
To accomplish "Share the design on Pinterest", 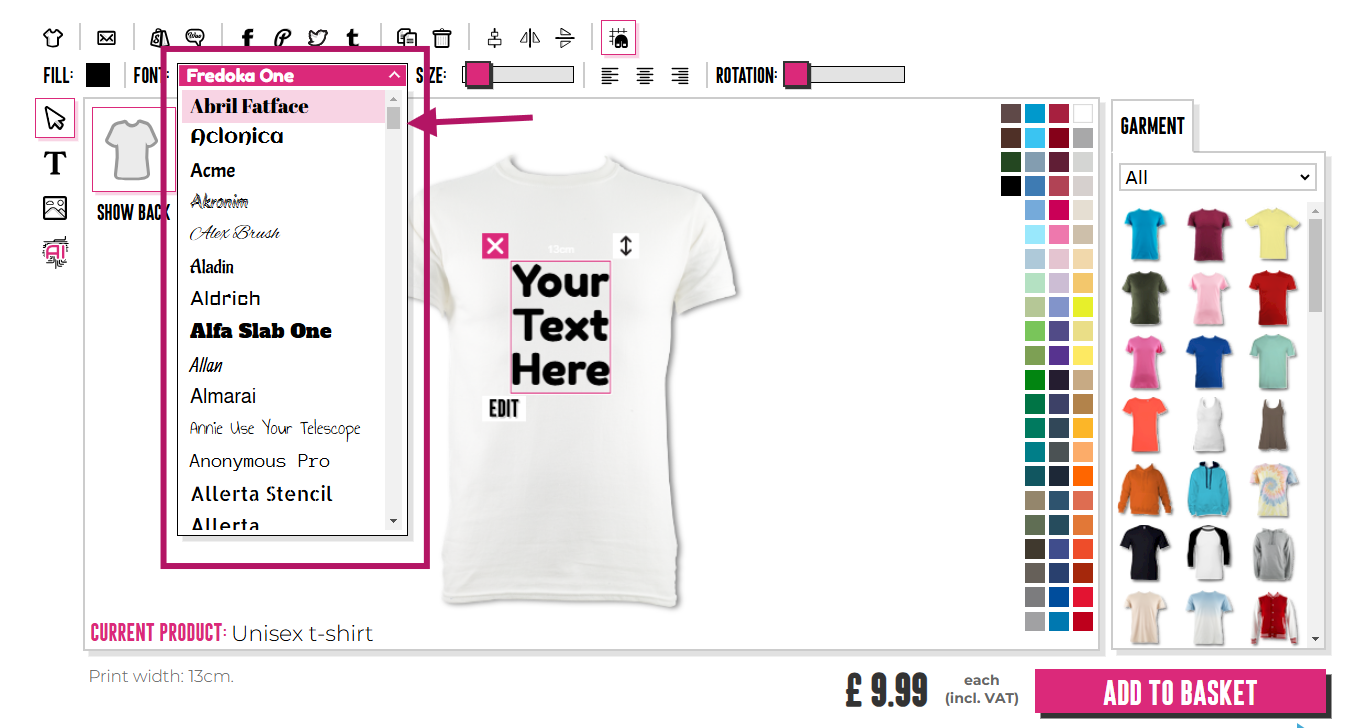I will point(283,38).
